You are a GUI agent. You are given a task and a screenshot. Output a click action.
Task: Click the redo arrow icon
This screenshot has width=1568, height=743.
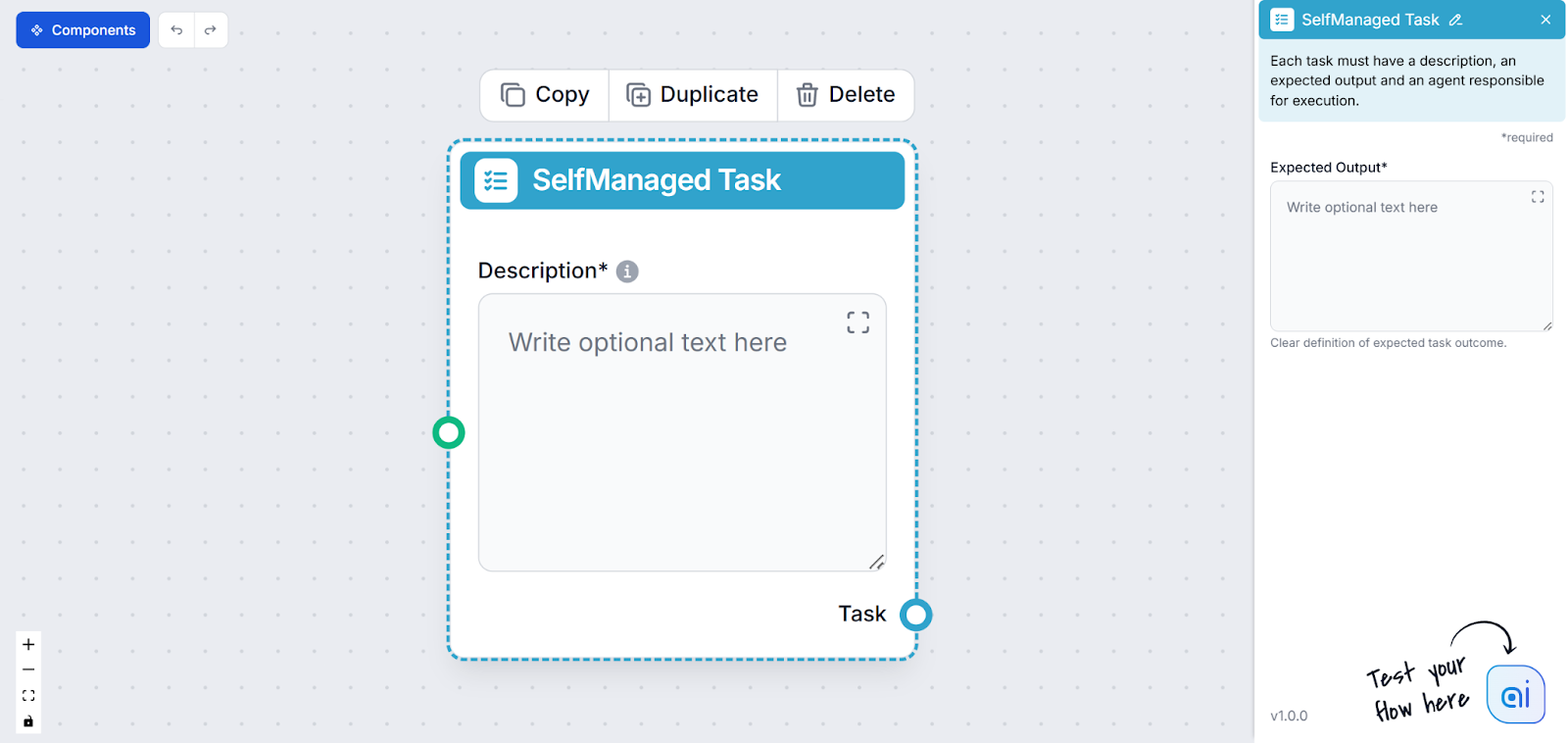coord(211,29)
